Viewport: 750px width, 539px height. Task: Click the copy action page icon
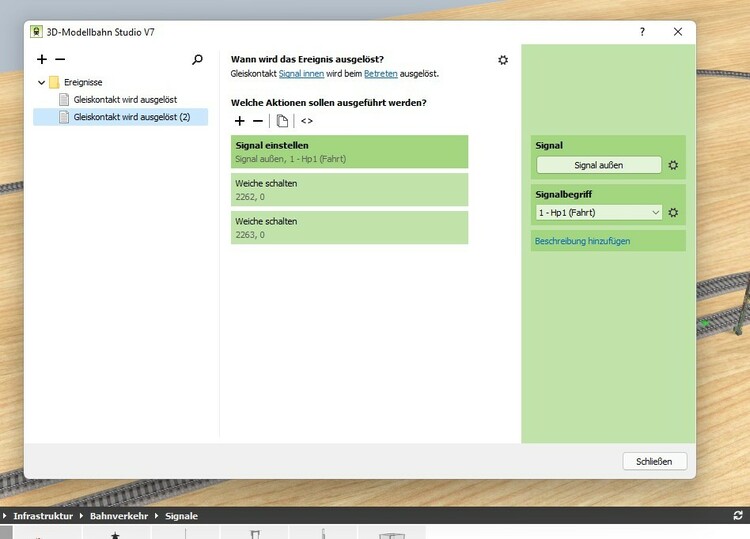click(x=282, y=121)
